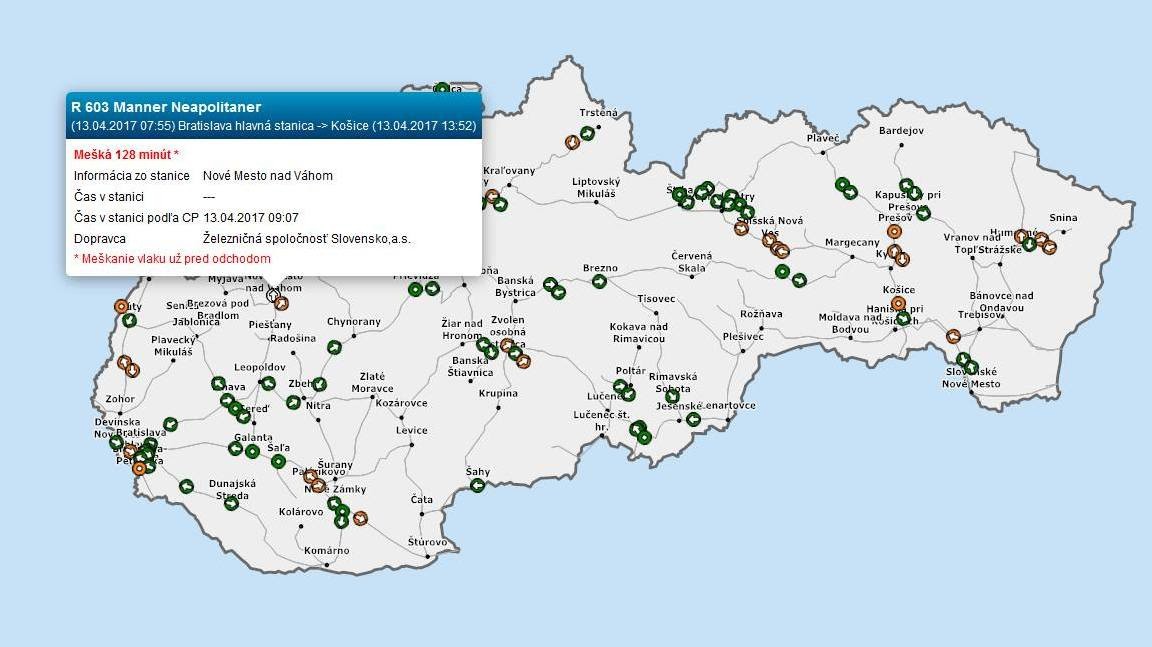Open the orange delayed train marker near Trstená
This screenshot has width=1152, height=647.
pyautogui.click(x=572, y=142)
